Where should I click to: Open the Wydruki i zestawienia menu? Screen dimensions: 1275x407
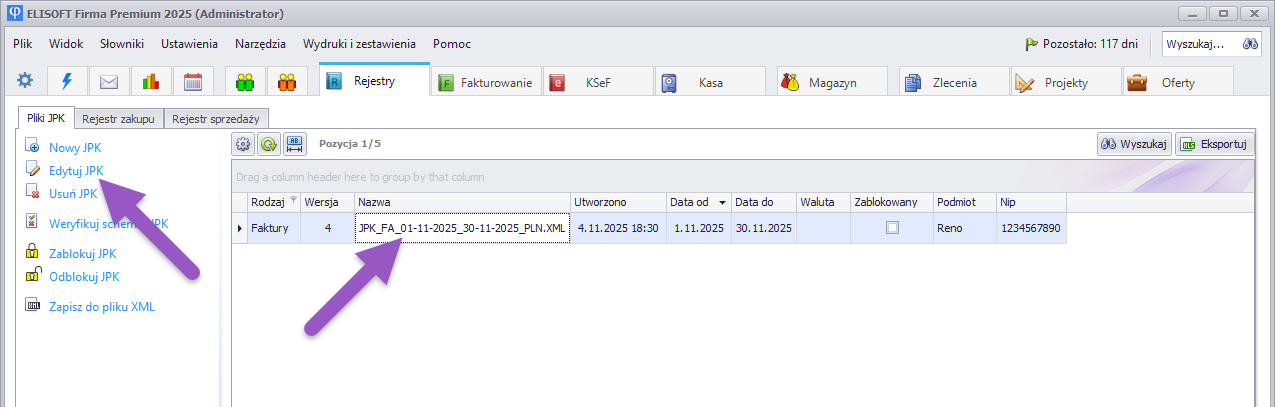pyautogui.click(x=359, y=44)
